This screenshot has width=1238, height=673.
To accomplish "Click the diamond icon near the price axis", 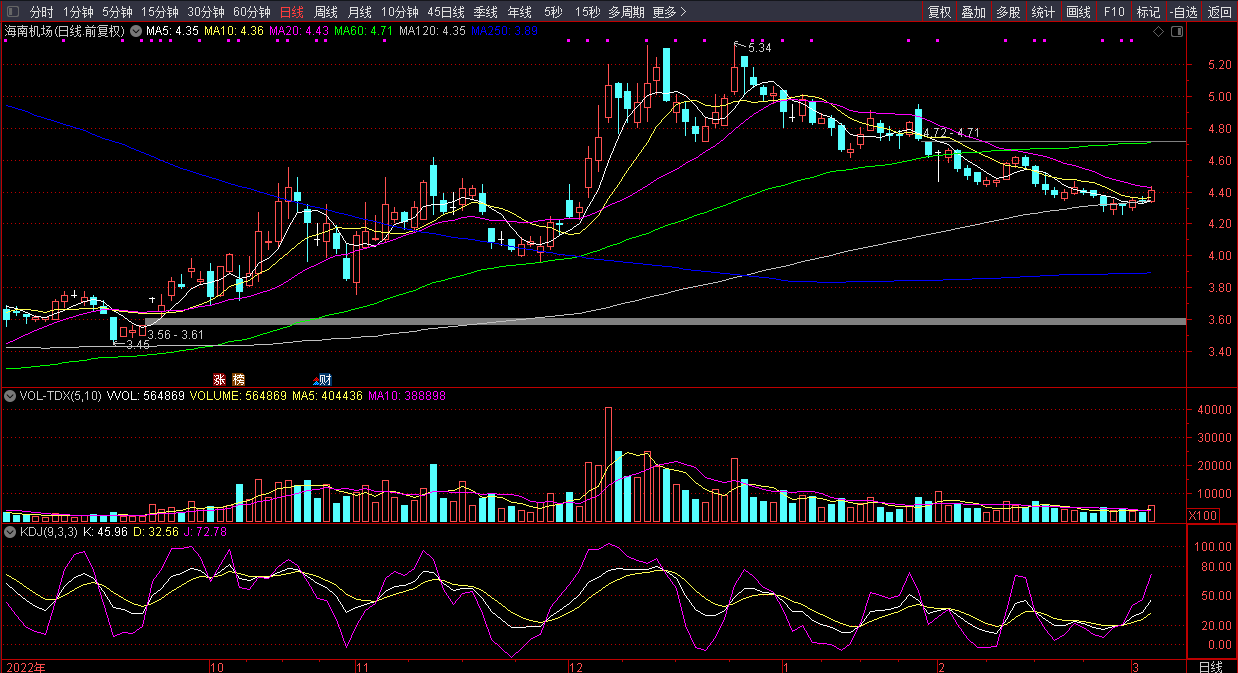I will click(x=1158, y=32).
